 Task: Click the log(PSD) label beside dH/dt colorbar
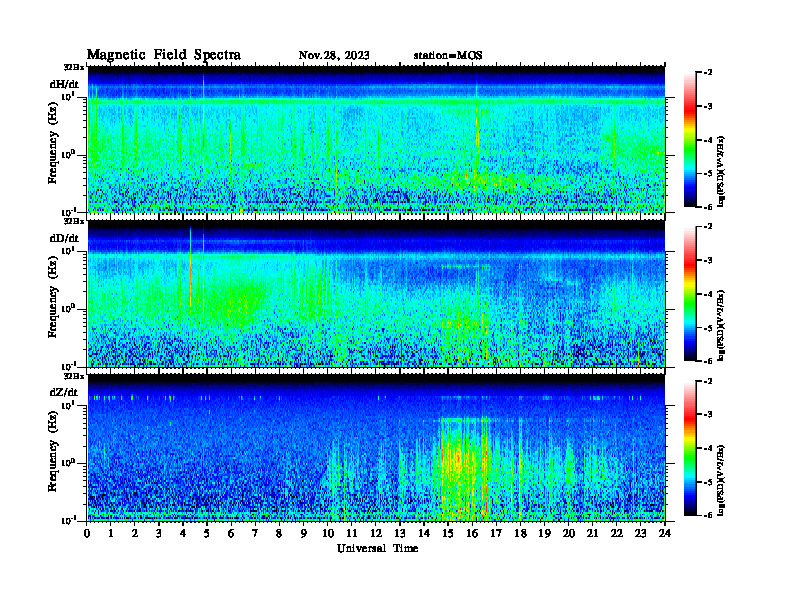[721, 171]
